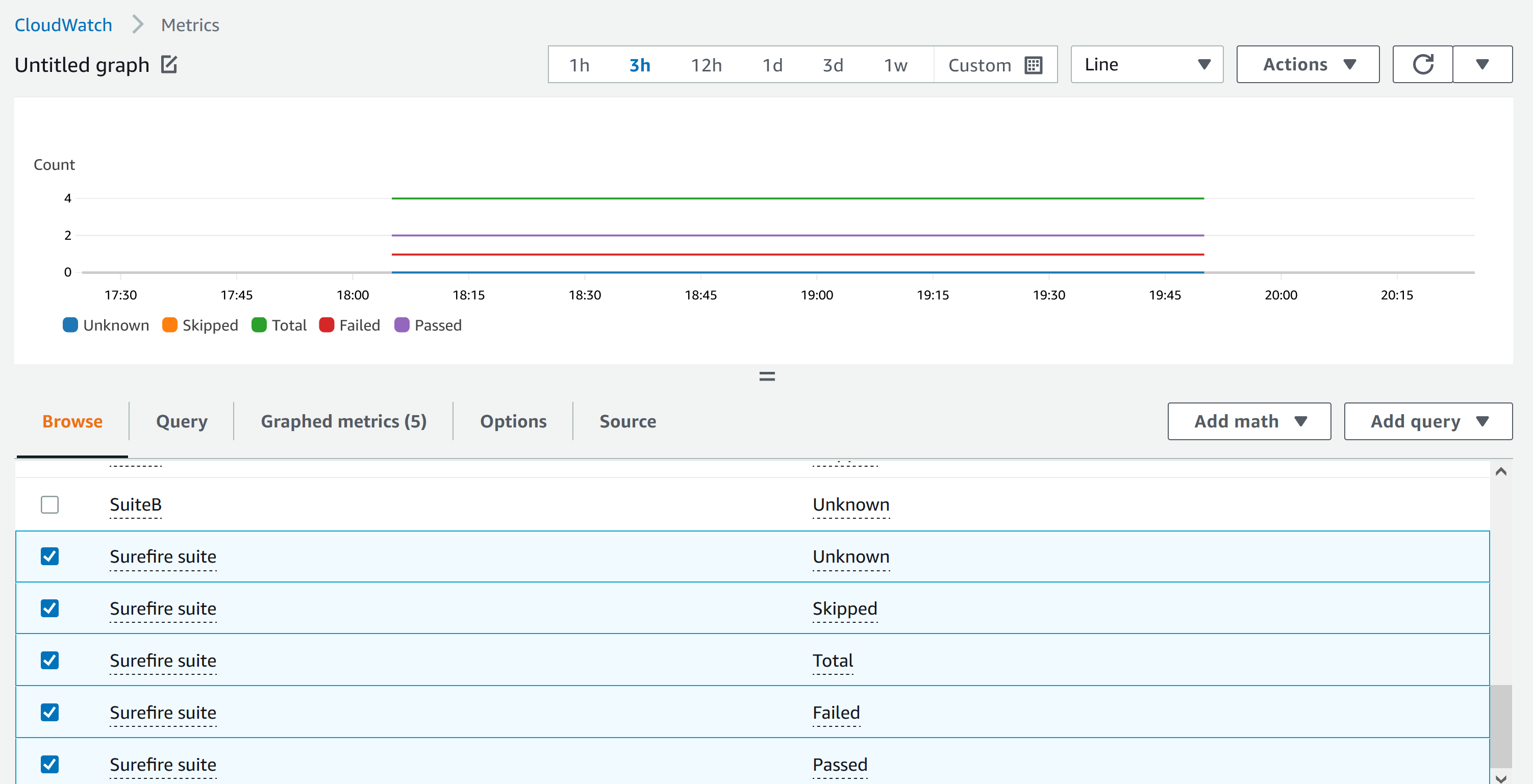This screenshot has width=1533, height=784.
Task: Click the metrics list scrollbar thumb
Action: (1501, 726)
